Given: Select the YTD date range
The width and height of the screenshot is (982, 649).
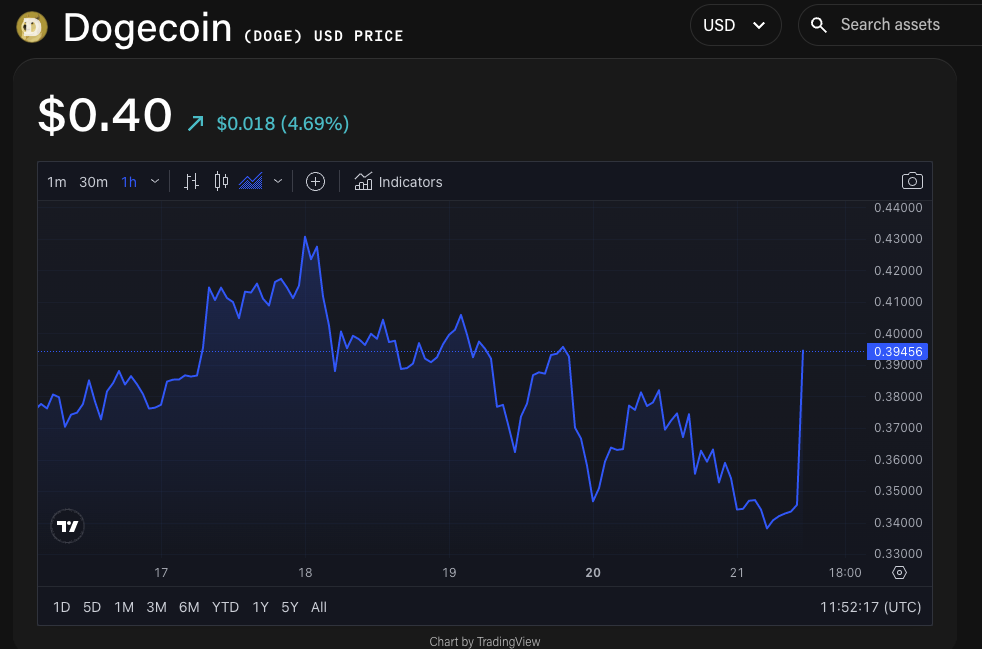Looking at the screenshot, I should (x=225, y=607).
